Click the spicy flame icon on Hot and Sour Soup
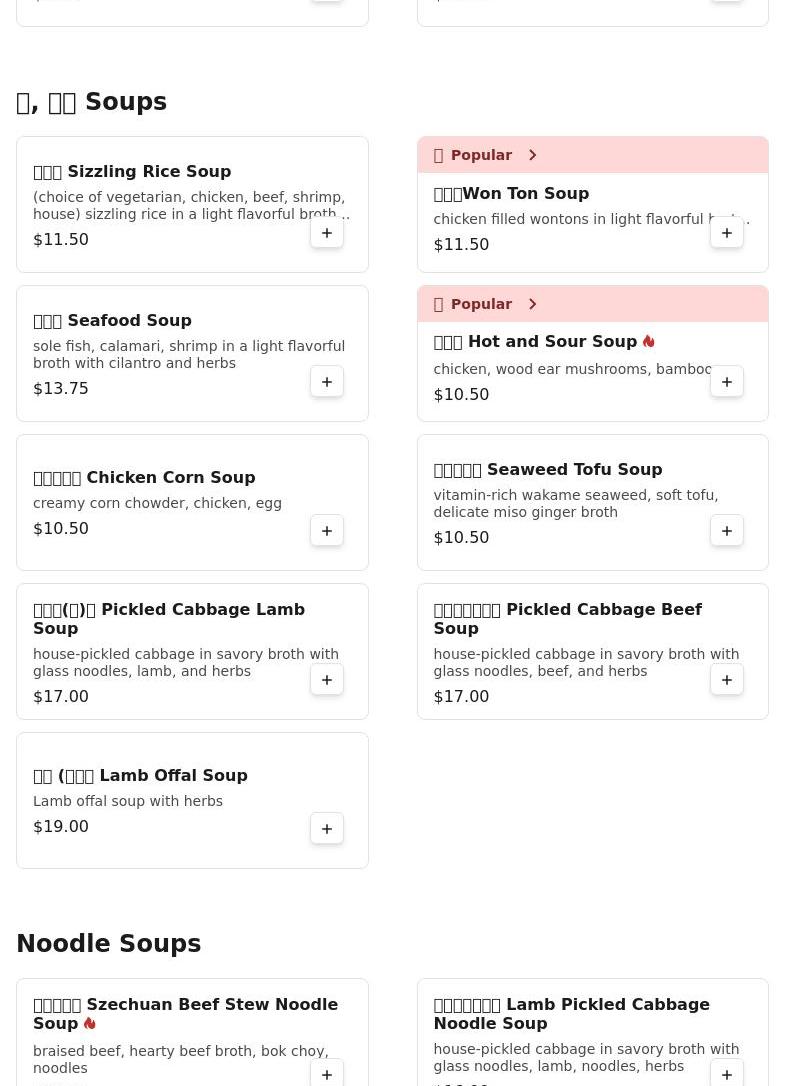Image resolution: width=785 pixels, height=1086 pixels. (x=649, y=341)
